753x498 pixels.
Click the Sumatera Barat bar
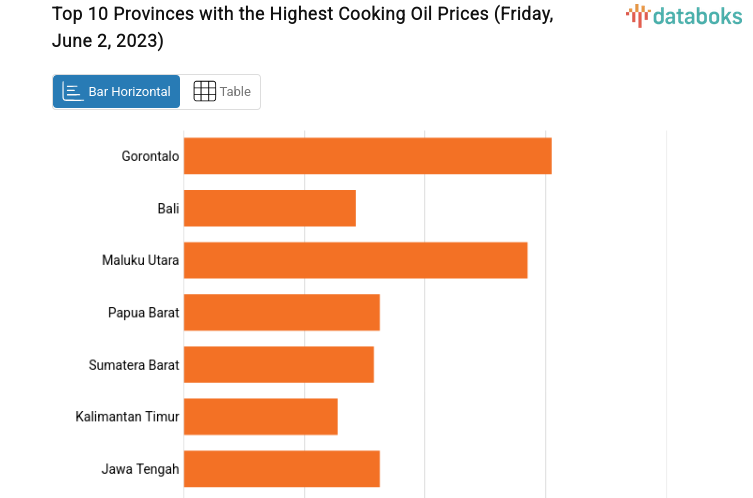coord(279,364)
